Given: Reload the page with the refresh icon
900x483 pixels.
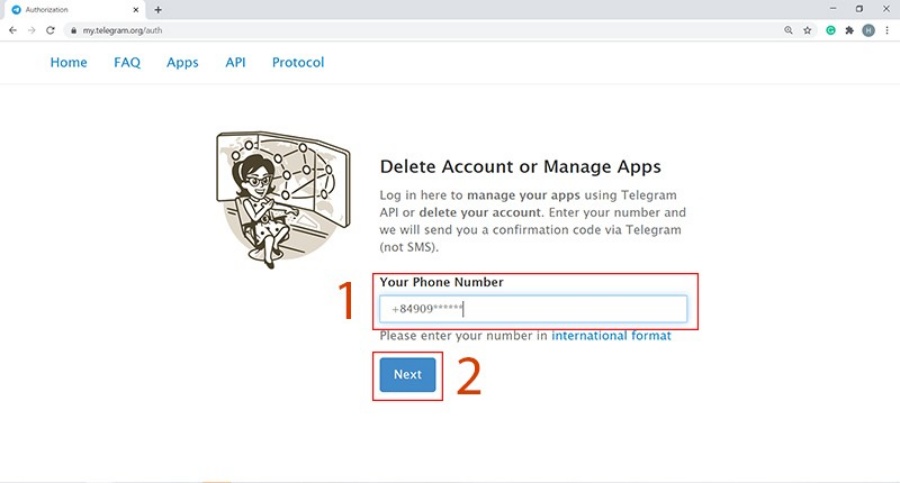Looking at the screenshot, I should pyautogui.click(x=50, y=30).
